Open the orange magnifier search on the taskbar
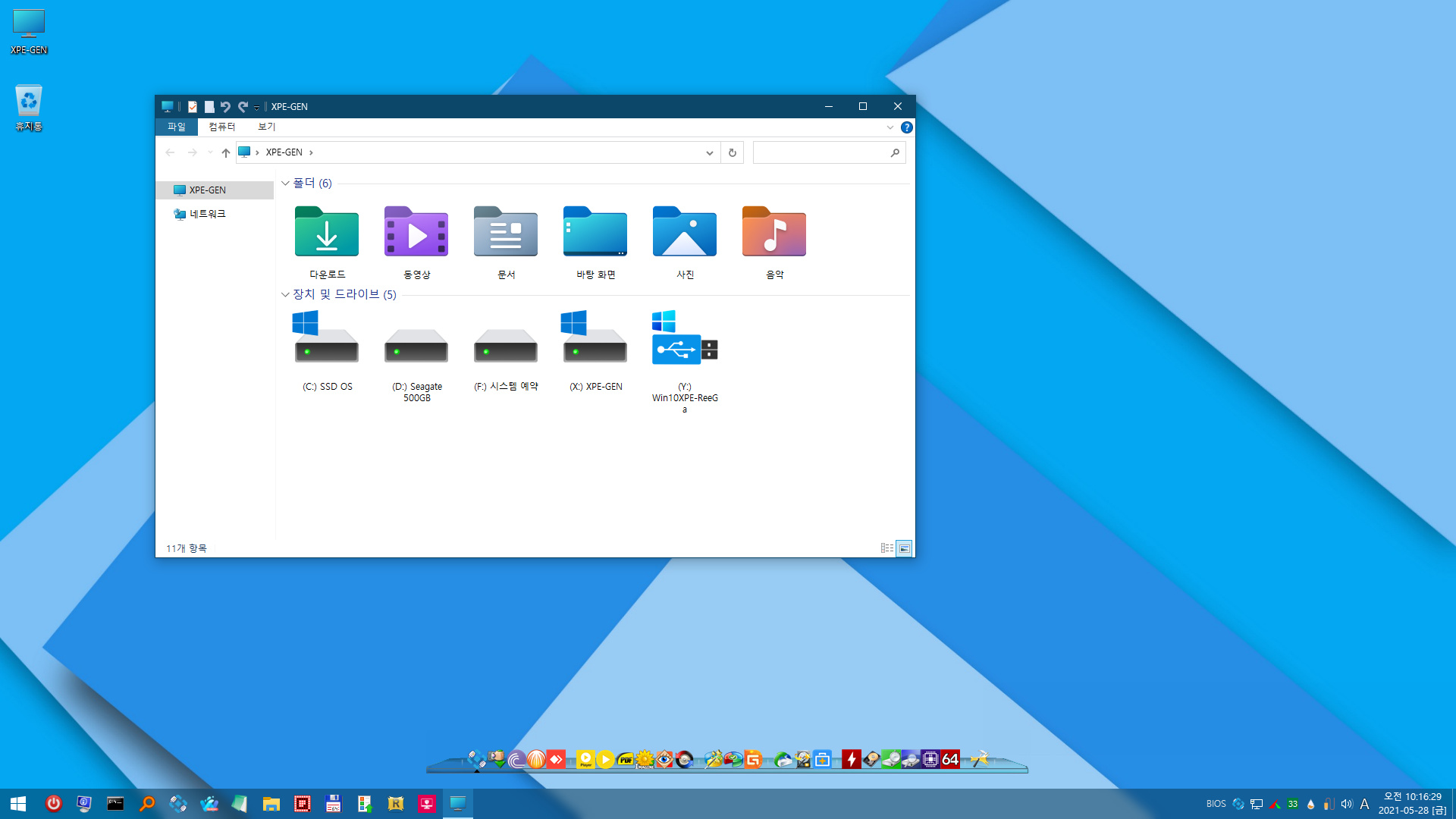The image size is (1456, 819). (x=147, y=804)
